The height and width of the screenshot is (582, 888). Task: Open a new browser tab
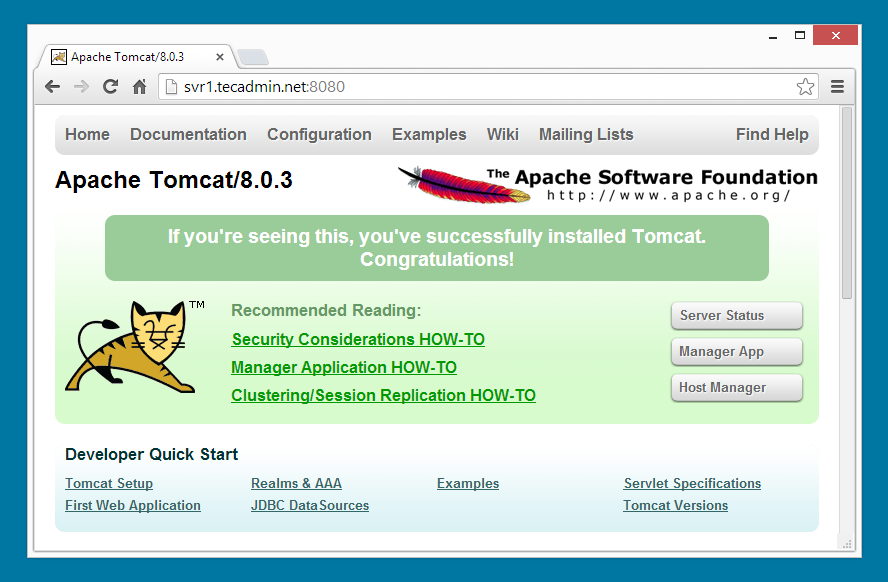click(x=252, y=57)
